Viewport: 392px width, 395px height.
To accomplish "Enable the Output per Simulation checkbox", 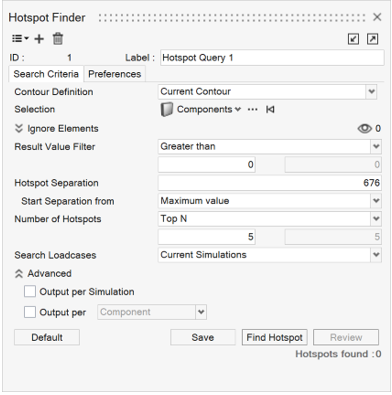I will coord(30,291).
